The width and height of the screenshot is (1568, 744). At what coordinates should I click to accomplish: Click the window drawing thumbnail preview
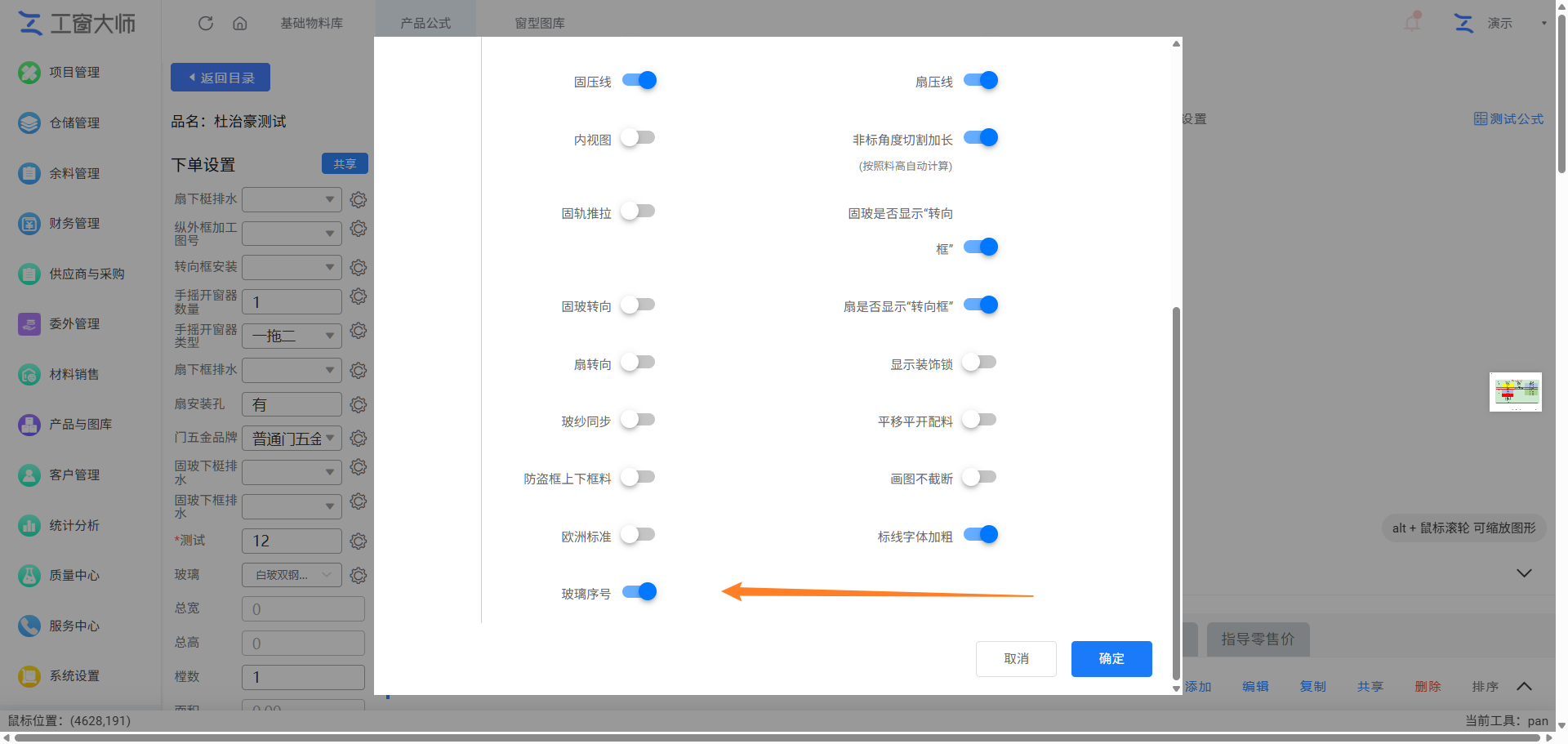[1516, 392]
